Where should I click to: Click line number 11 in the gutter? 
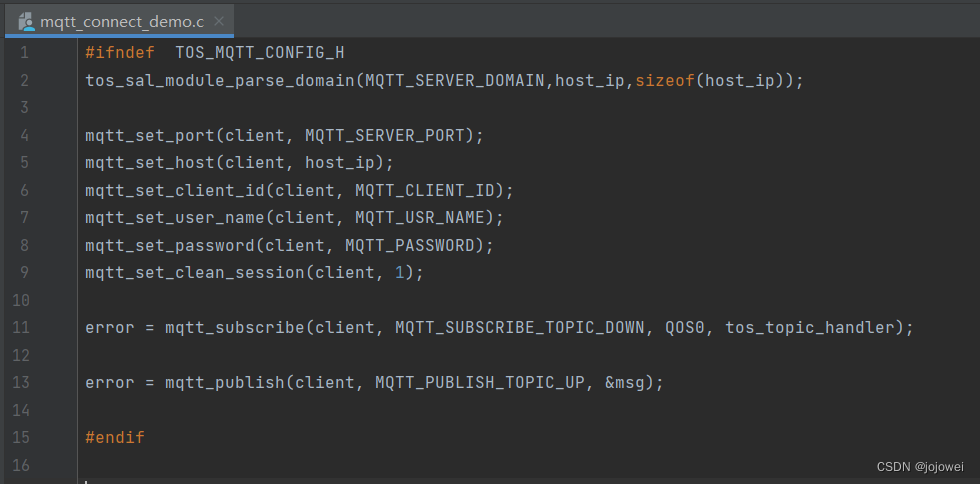point(21,327)
